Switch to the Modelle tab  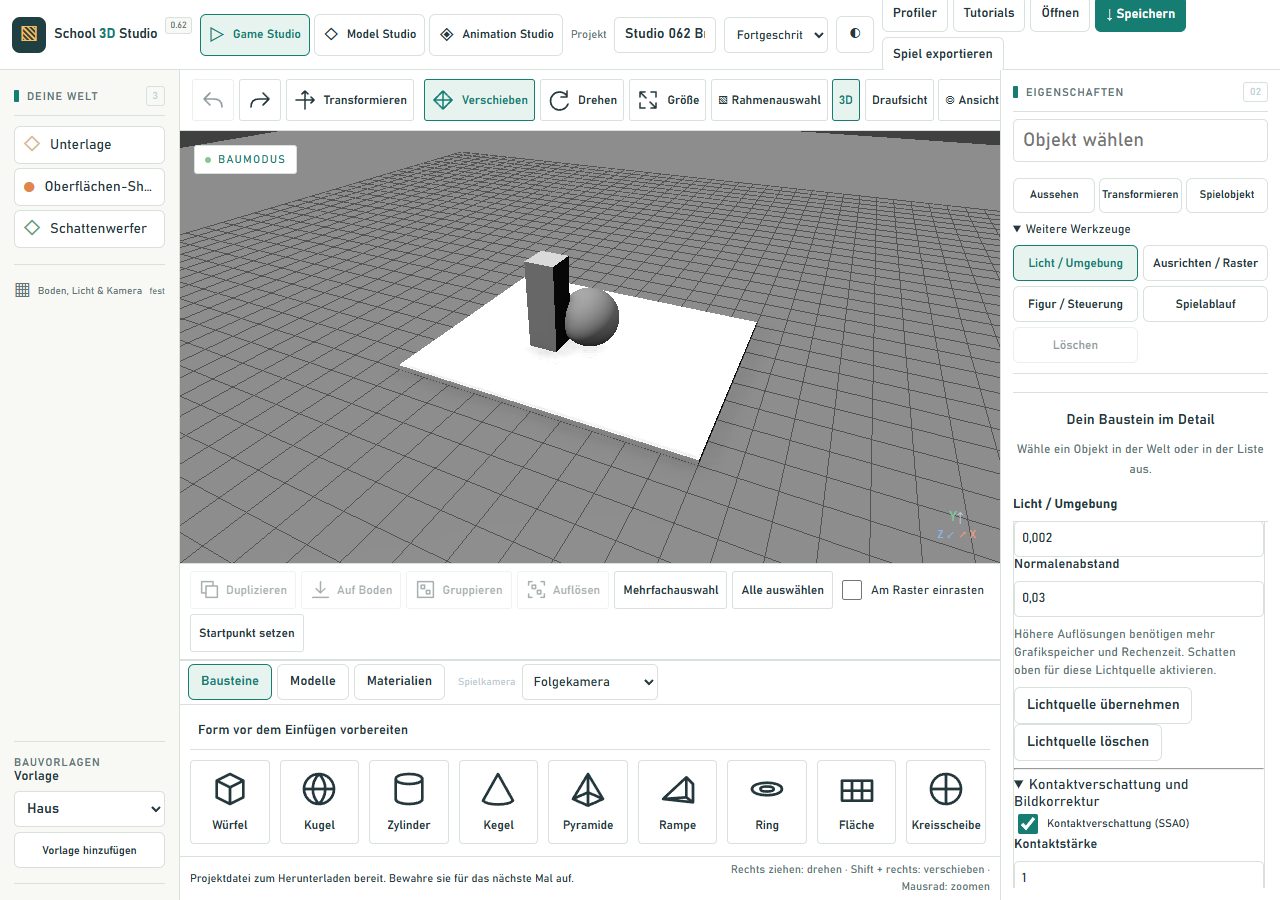pos(313,681)
